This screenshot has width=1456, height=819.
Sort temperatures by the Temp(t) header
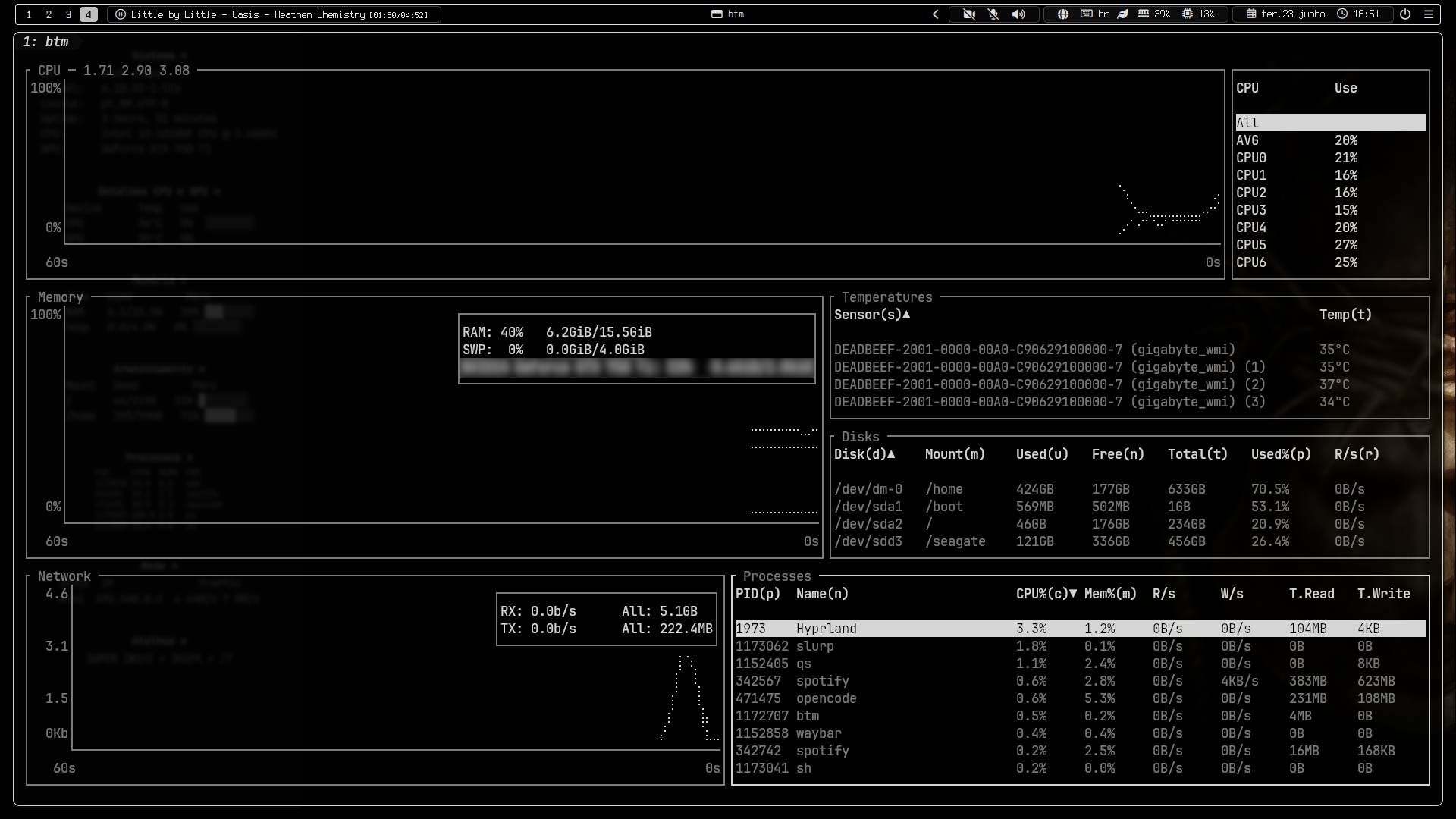(1345, 315)
